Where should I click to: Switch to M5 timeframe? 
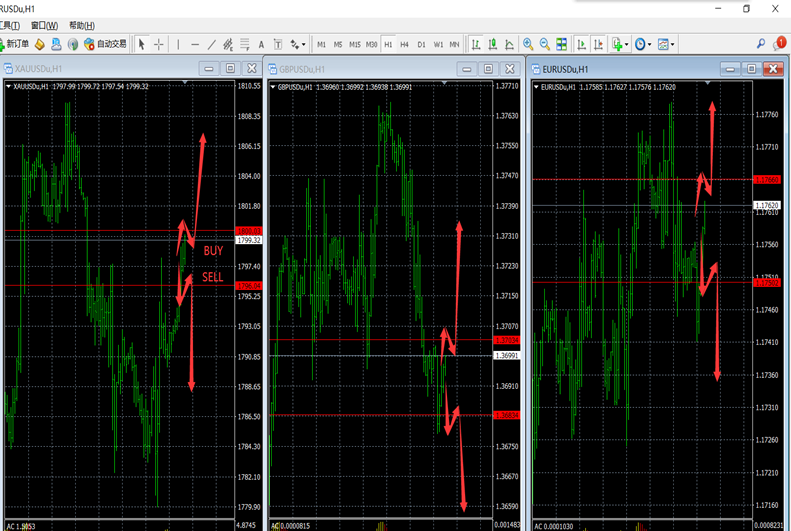pos(338,44)
